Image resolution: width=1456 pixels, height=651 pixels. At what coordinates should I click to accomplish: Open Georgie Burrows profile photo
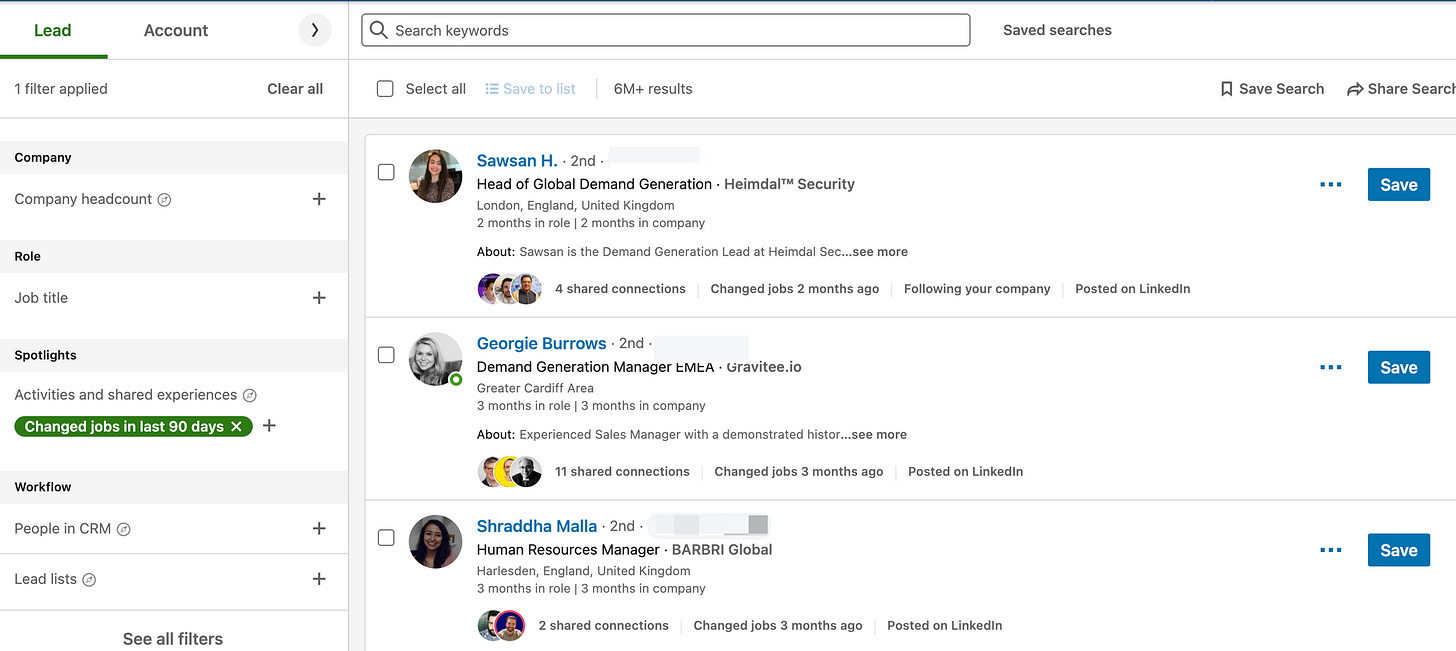[435, 359]
